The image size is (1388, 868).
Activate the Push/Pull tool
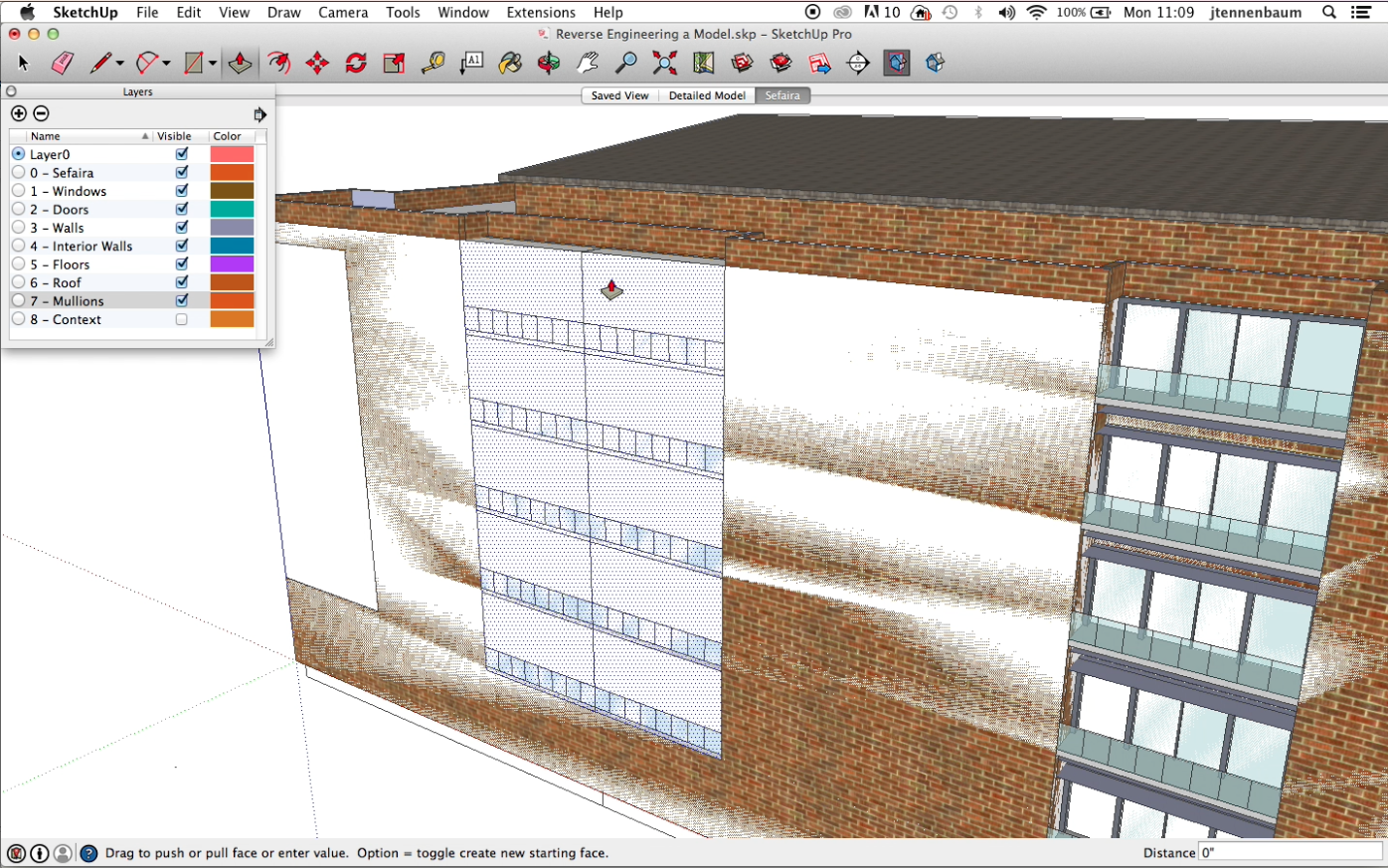[240, 64]
